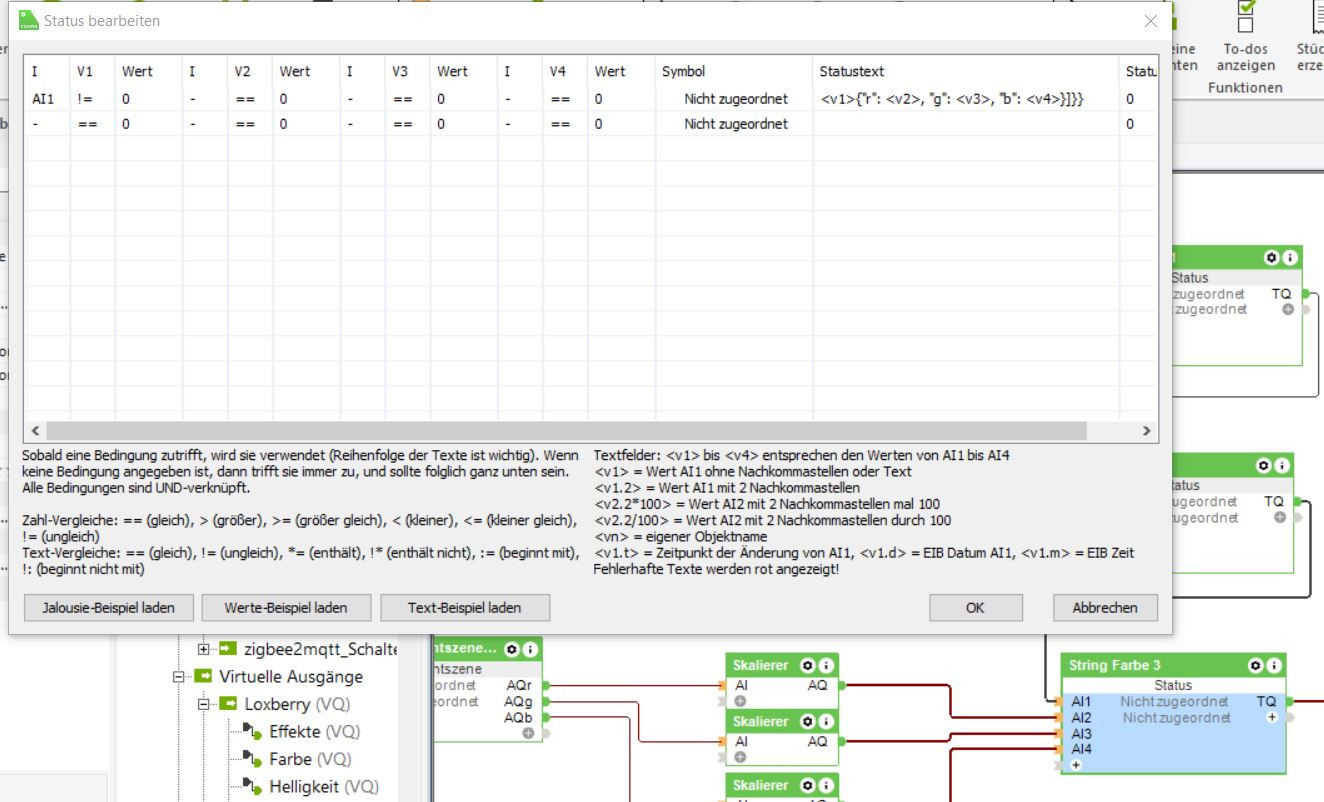The width and height of the screenshot is (1324, 802).
Task: Click the Statustext column header
Action: point(965,72)
